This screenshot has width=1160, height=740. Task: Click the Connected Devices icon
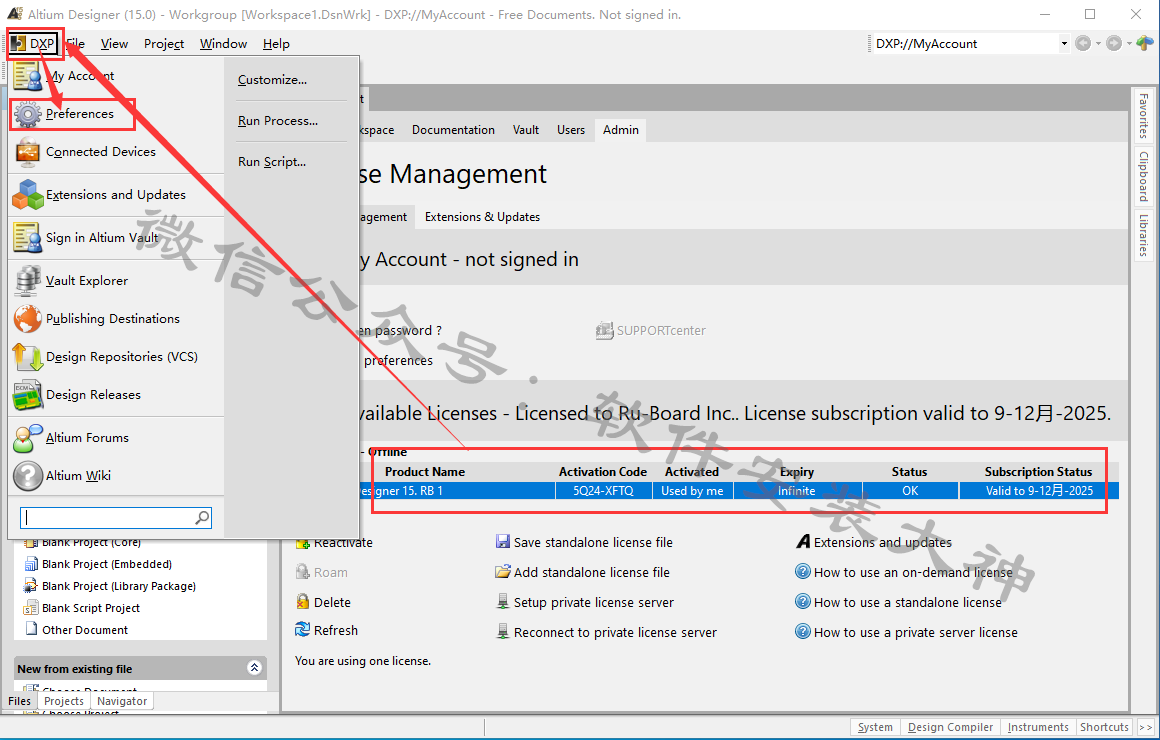tap(27, 152)
